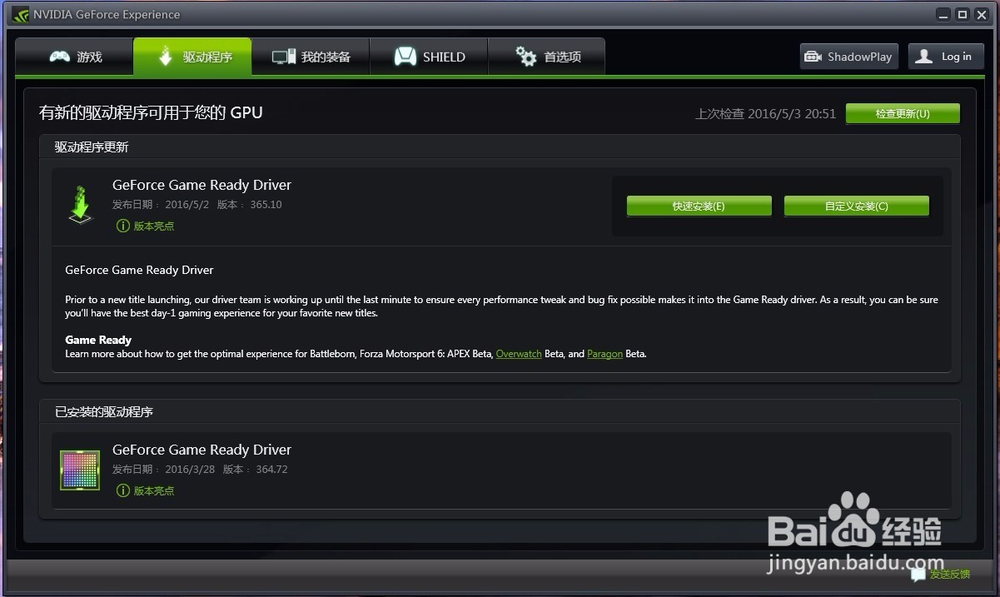Minimize the GeForce Experience window
The width and height of the screenshot is (1000, 597).
tap(943, 15)
